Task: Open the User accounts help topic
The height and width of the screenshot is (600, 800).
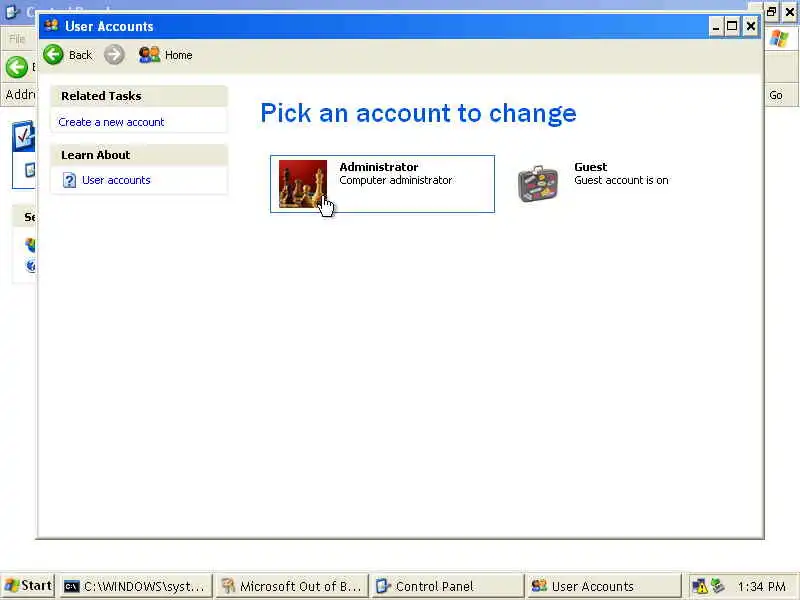Action: pos(116,180)
